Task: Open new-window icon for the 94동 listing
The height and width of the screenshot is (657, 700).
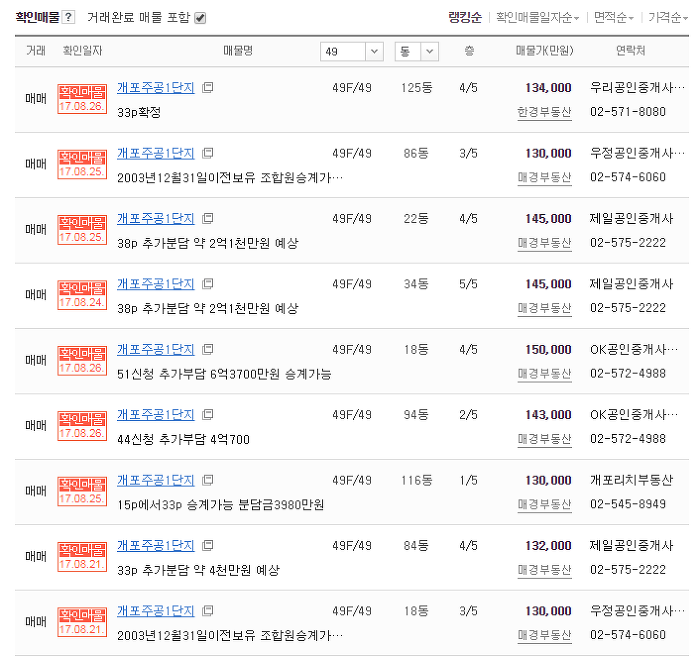Action: [x=208, y=414]
